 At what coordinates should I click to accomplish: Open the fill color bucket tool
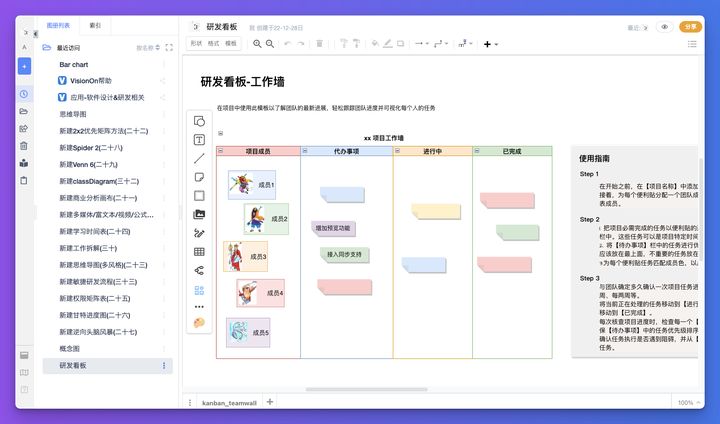(375, 44)
